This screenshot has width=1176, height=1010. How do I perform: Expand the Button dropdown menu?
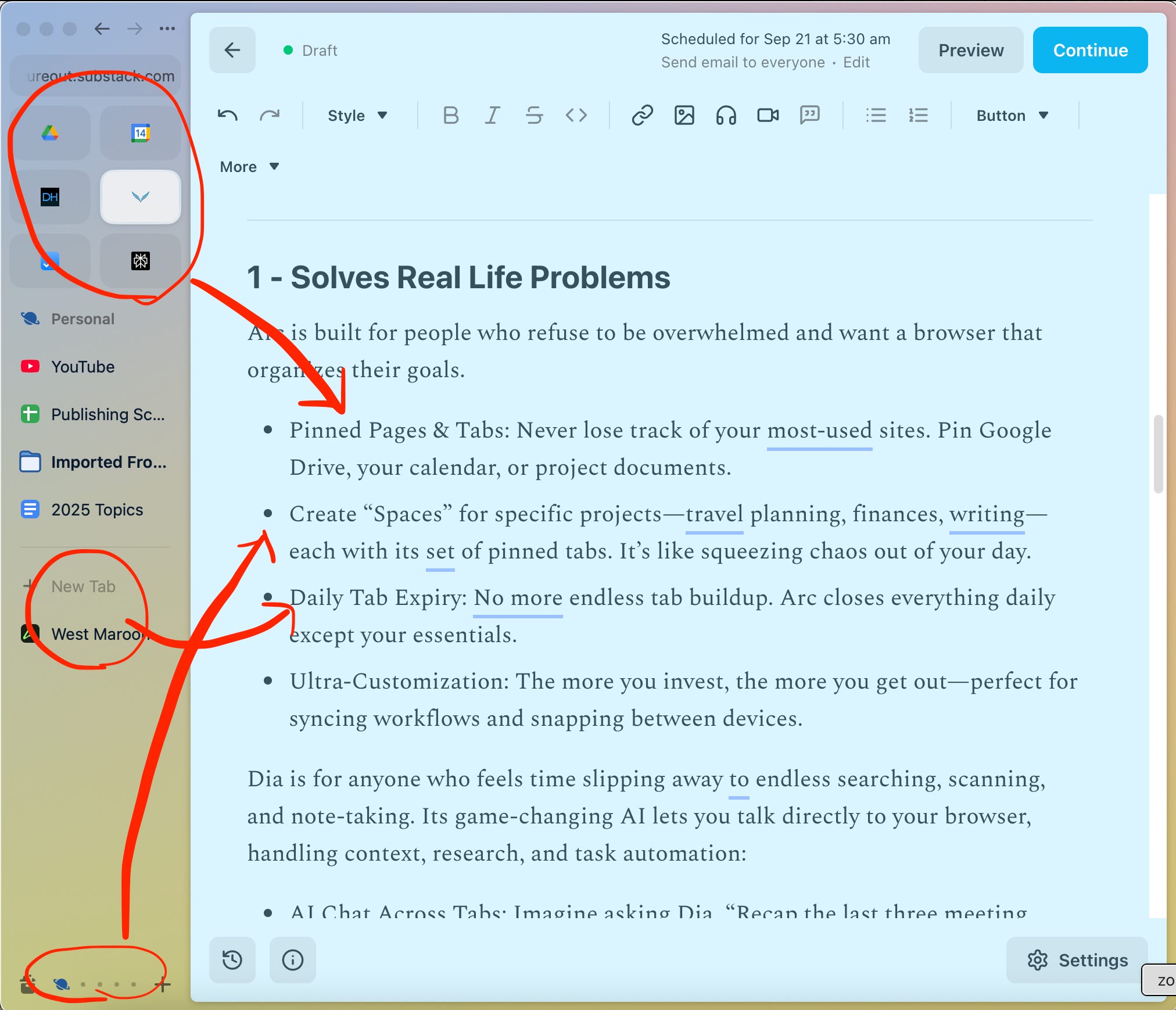click(1012, 116)
